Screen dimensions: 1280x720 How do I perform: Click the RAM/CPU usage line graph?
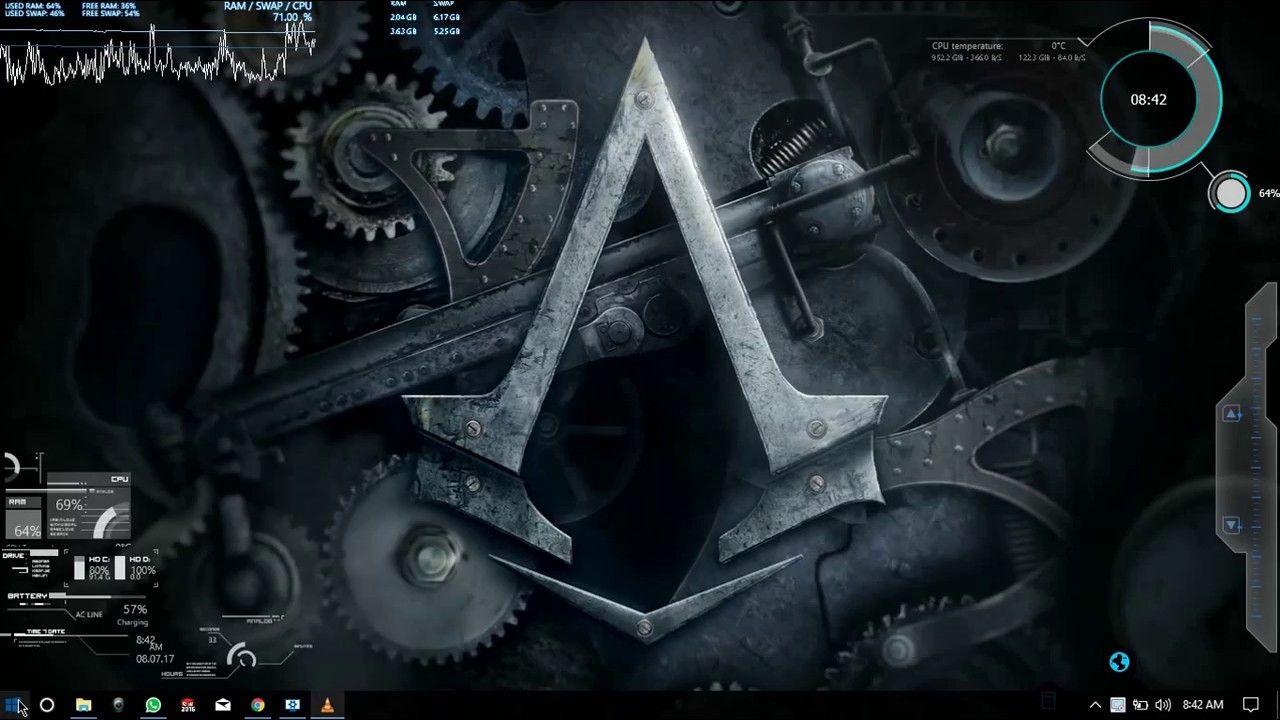158,55
